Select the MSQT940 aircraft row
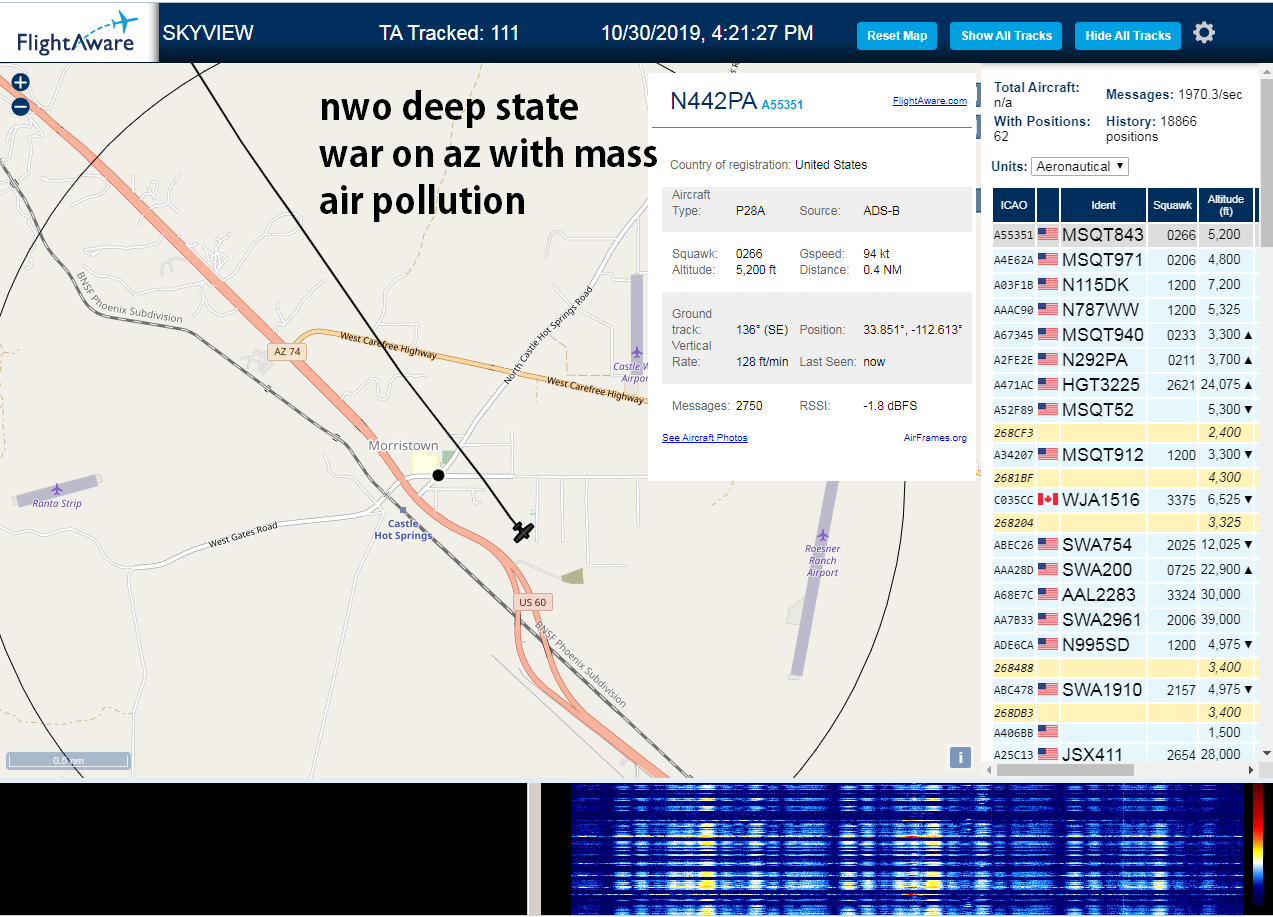 point(1125,335)
